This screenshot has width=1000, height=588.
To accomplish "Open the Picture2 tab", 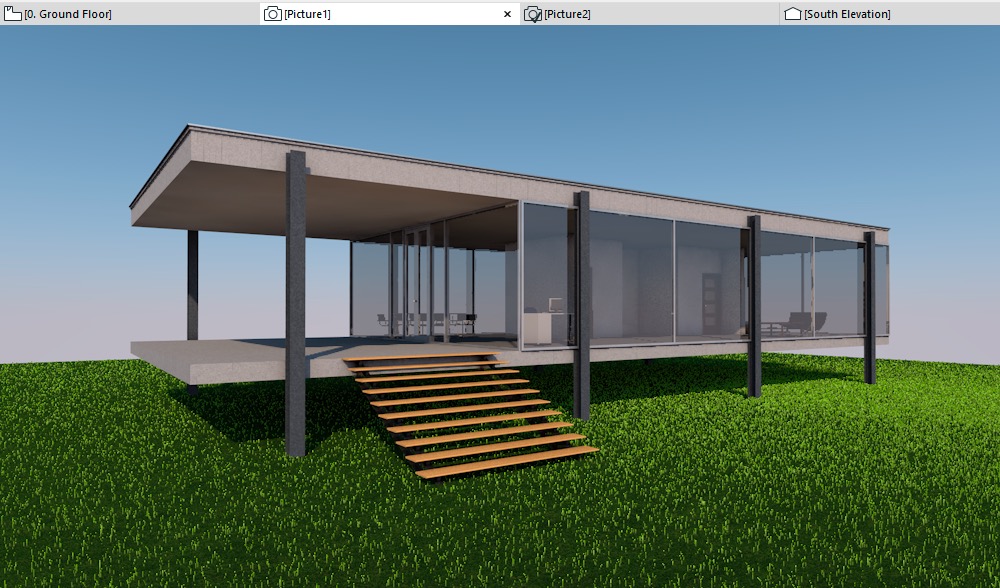I will [650, 13].
